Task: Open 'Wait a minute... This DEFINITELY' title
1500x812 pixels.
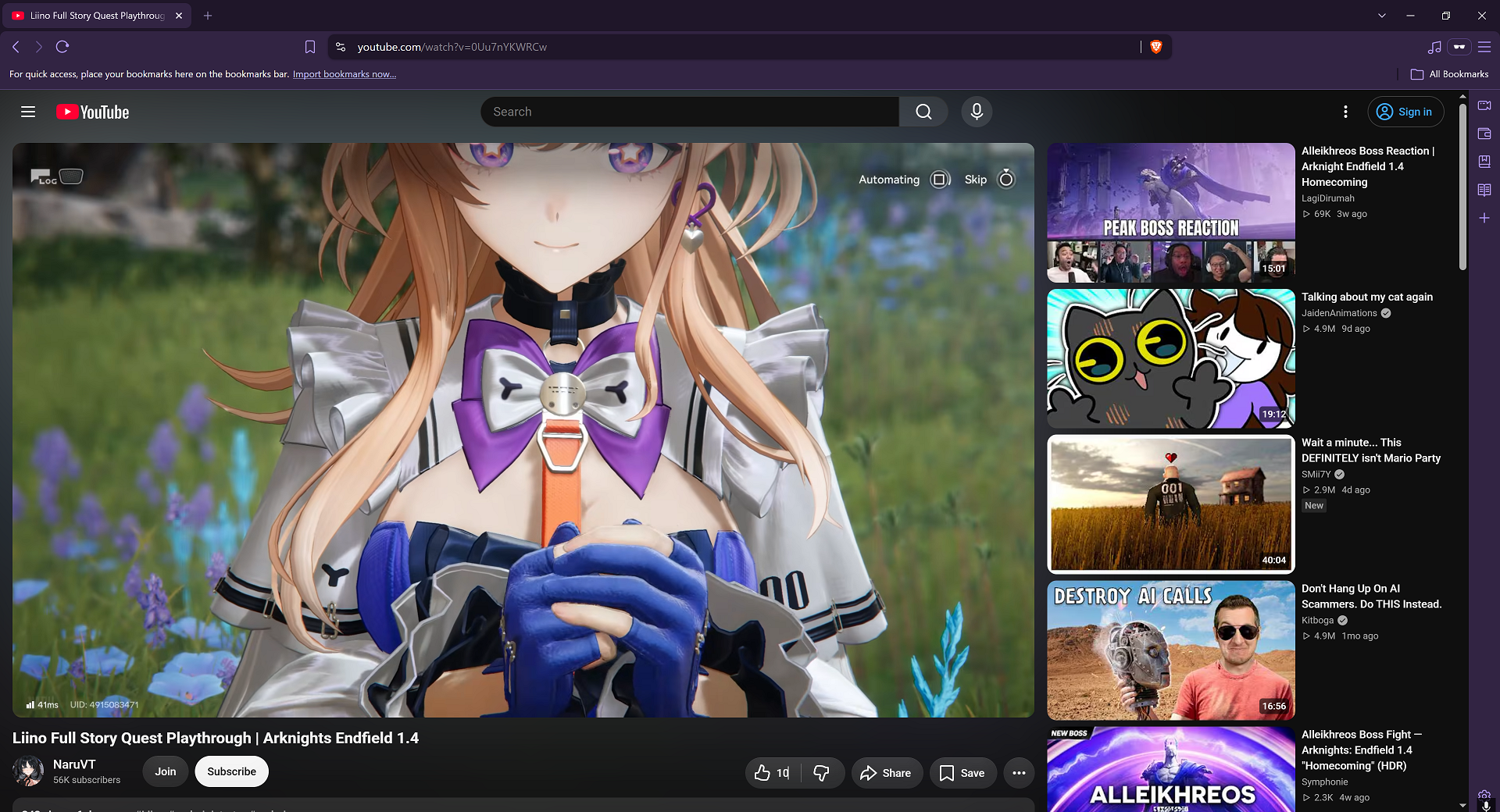Action: click(1371, 451)
